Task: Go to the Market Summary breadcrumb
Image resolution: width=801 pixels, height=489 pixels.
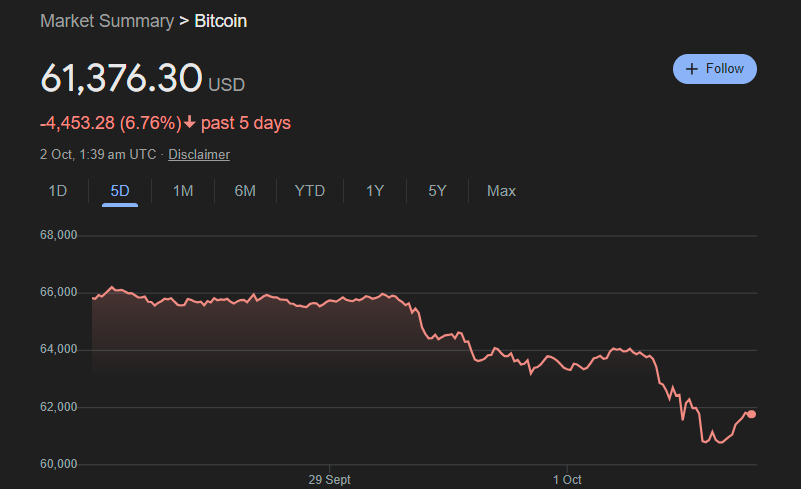Action: tap(106, 20)
